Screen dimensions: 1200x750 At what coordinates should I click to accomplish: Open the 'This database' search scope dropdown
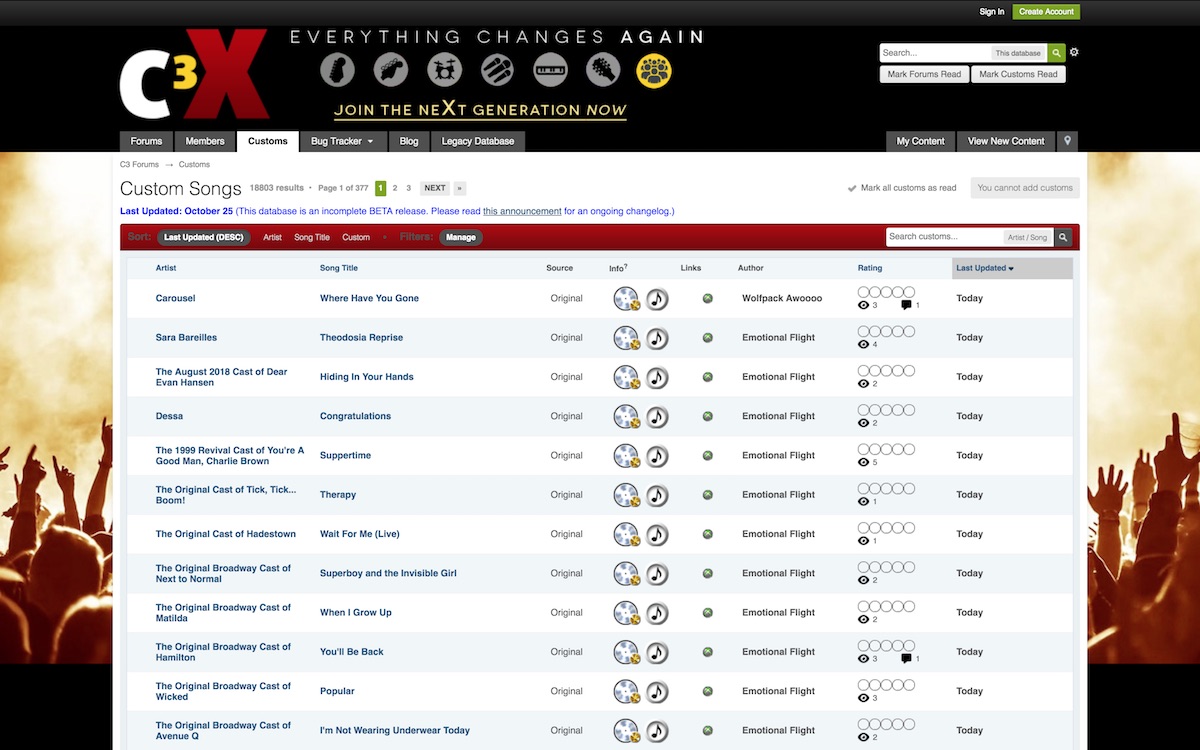point(1017,53)
